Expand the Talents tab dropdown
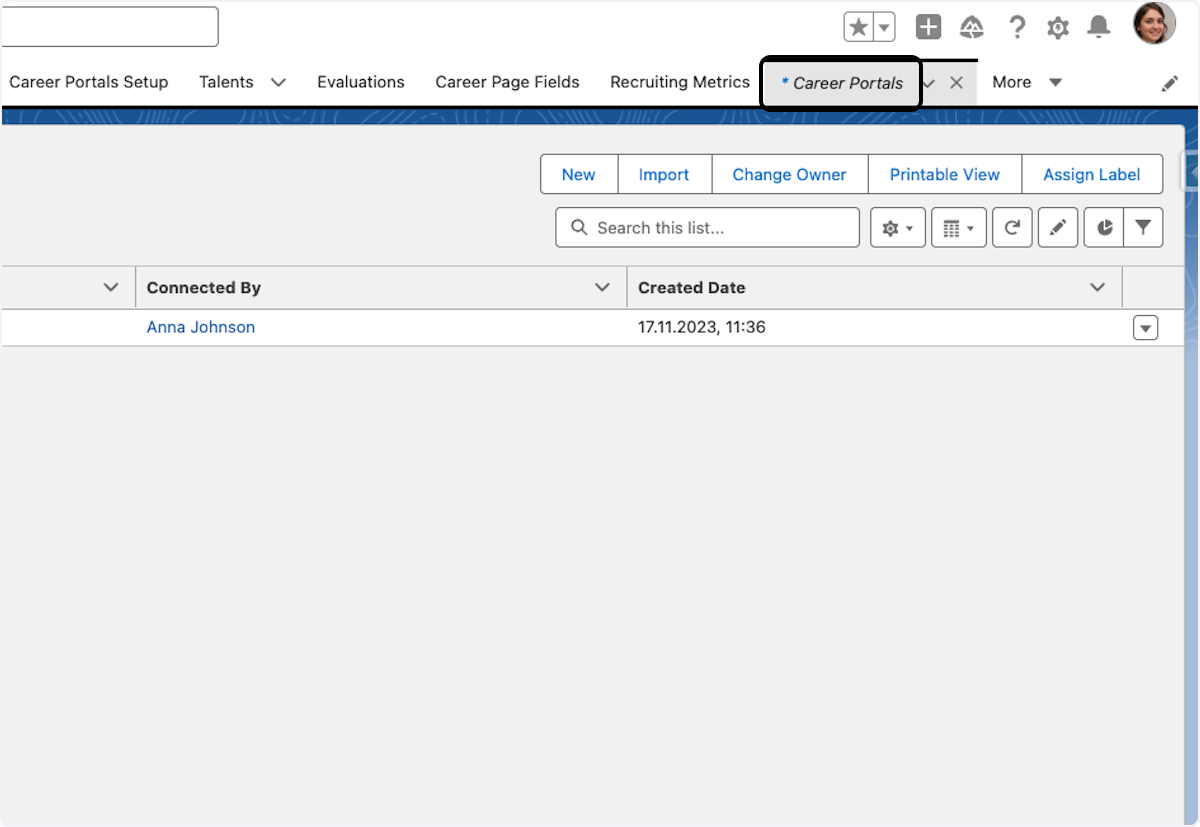The image size is (1200, 827). (278, 83)
